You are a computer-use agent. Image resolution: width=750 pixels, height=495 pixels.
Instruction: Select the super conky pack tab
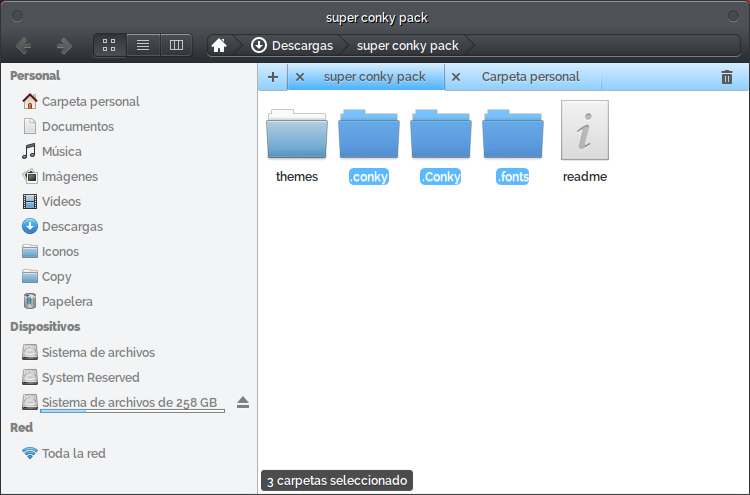(374, 77)
